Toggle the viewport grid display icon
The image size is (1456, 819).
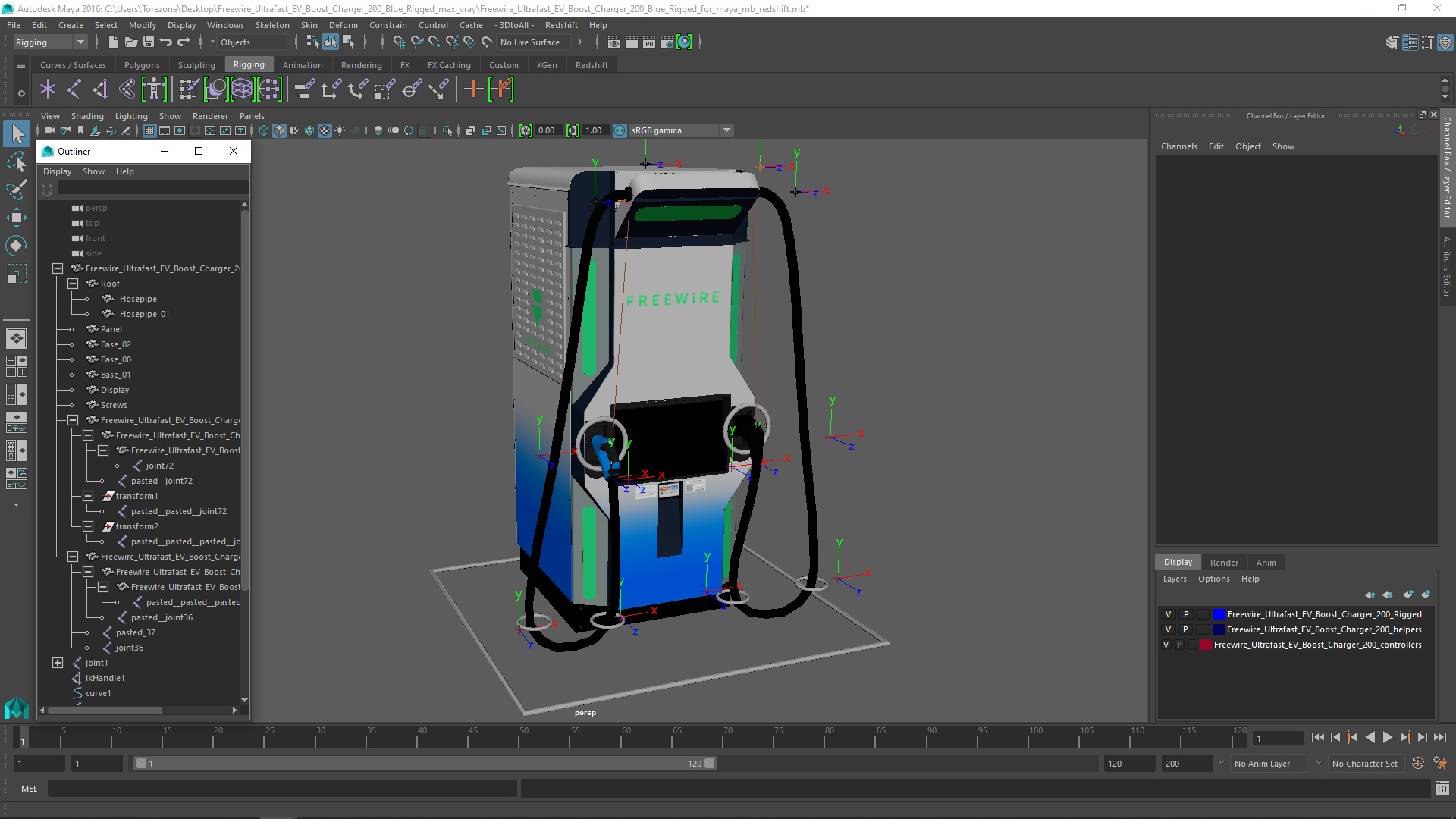pos(149,130)
